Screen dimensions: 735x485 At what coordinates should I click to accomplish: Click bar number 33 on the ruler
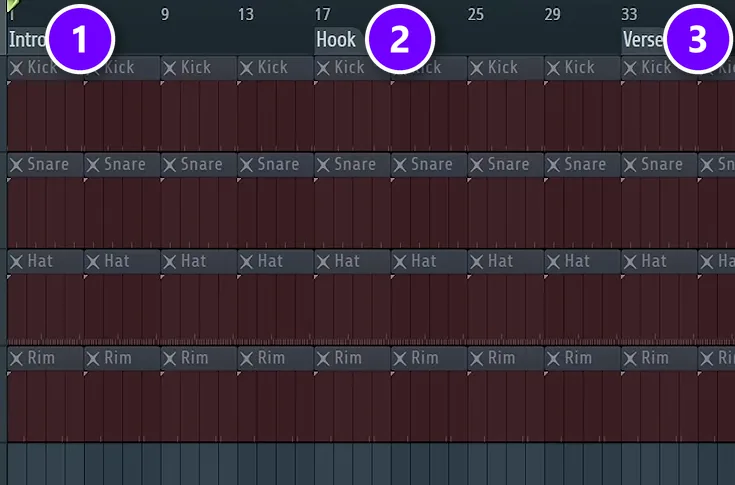tap(629, 15)
